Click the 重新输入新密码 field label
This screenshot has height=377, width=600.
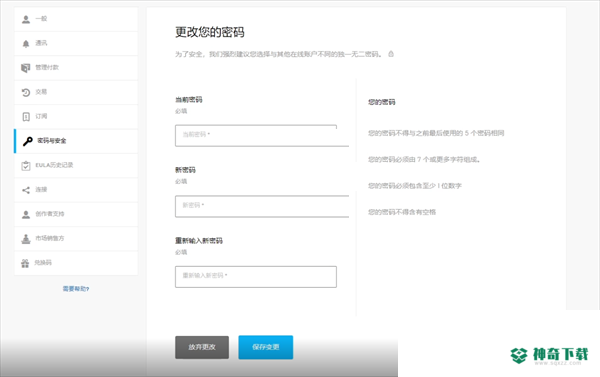coord(199,241)
